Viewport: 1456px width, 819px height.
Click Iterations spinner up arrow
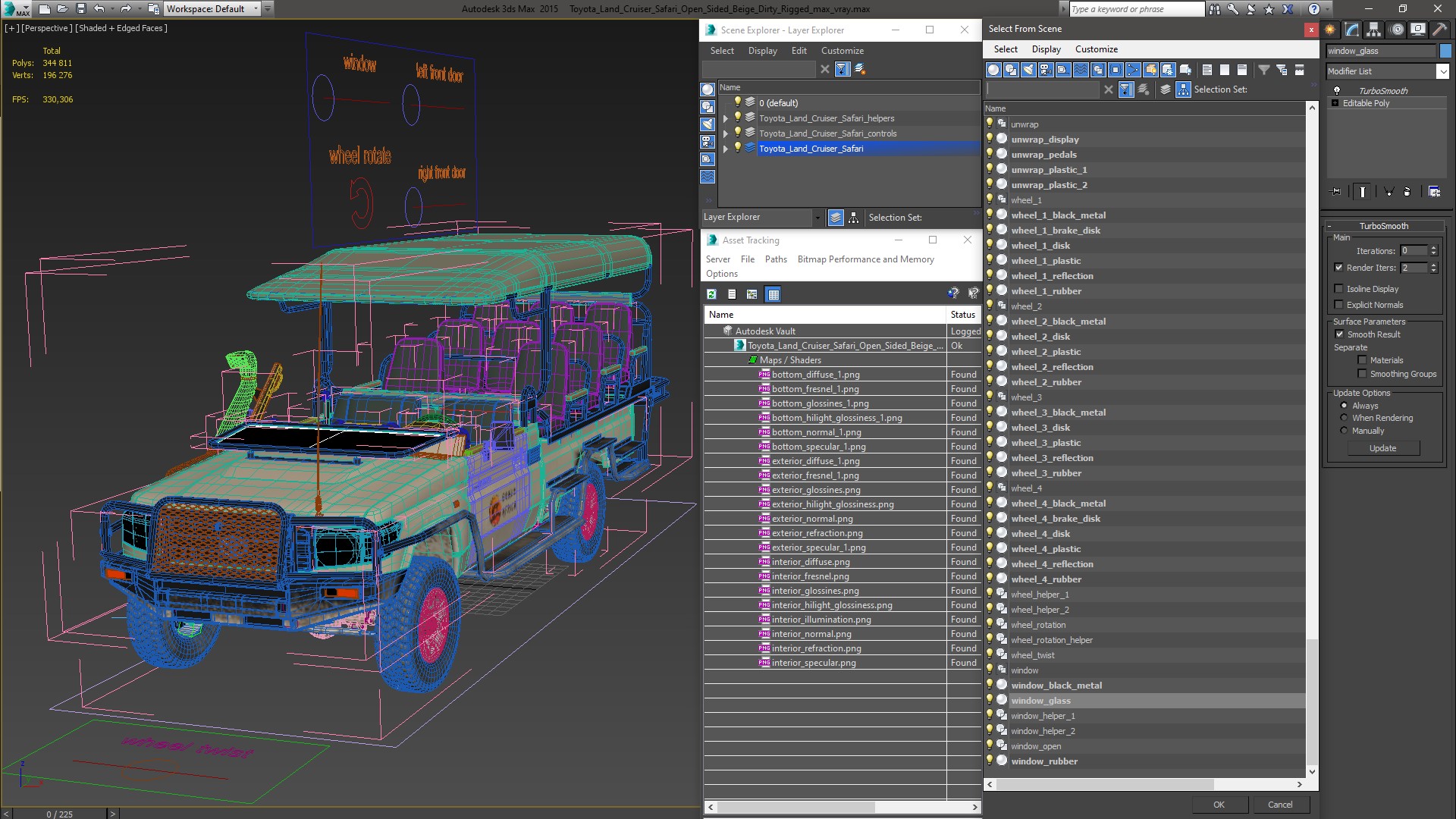point(1433,248)
